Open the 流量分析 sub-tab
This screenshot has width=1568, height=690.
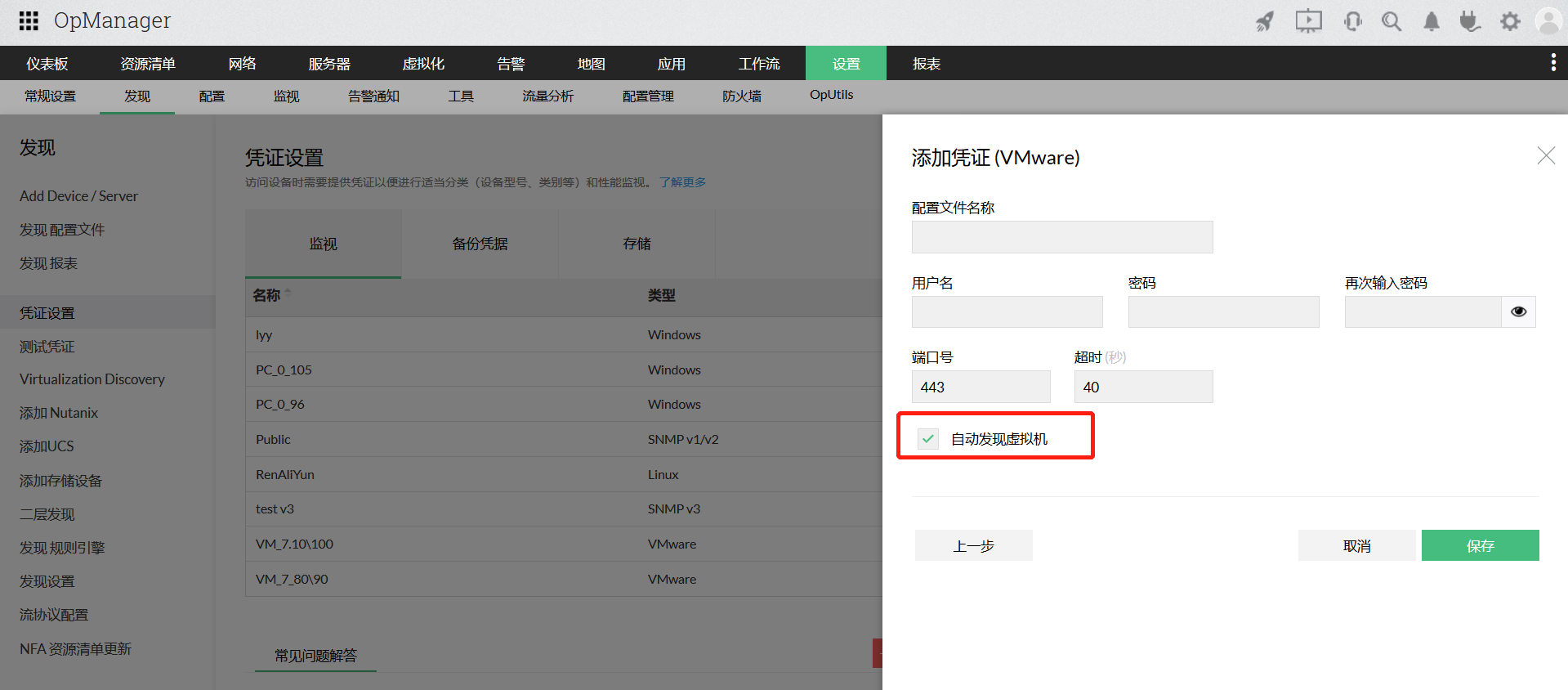tap(547, 96)
